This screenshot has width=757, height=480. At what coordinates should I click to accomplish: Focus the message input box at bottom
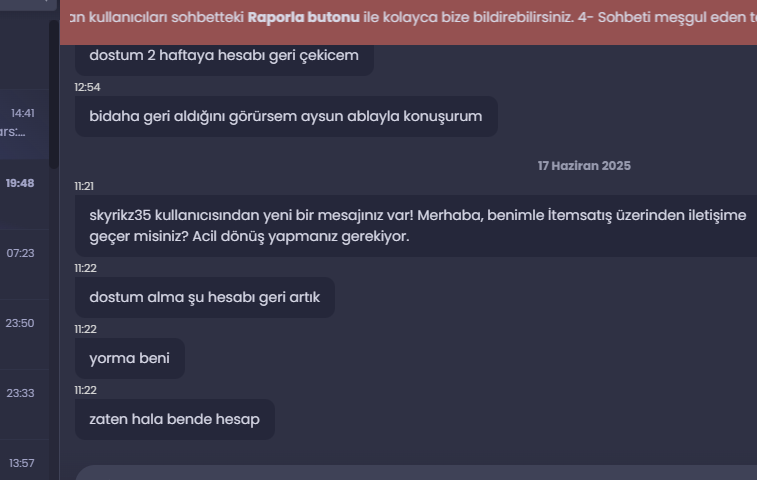[x=416, y=473]
